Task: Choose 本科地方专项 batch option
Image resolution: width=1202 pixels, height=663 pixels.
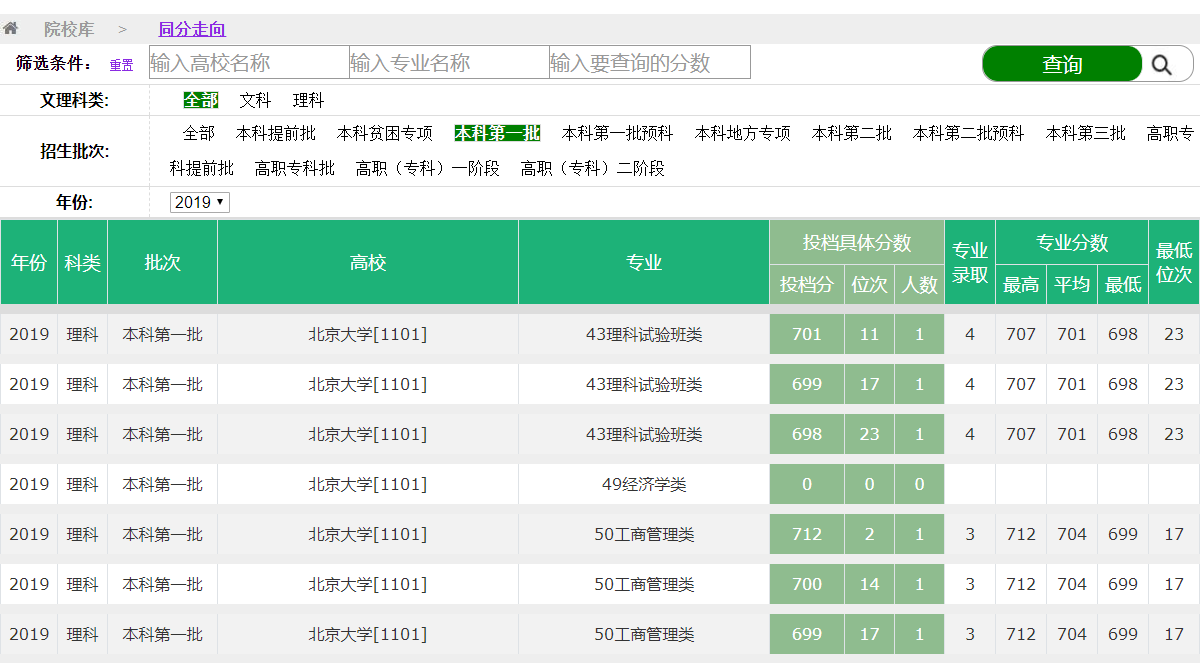Action: click(742, 134)
